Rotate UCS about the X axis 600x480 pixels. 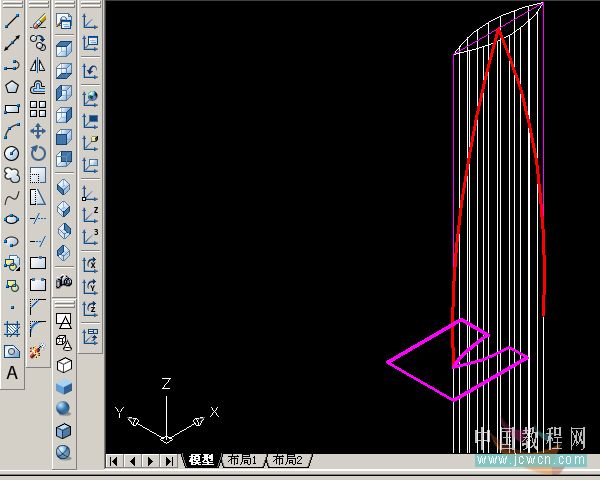tap(90, 264)
